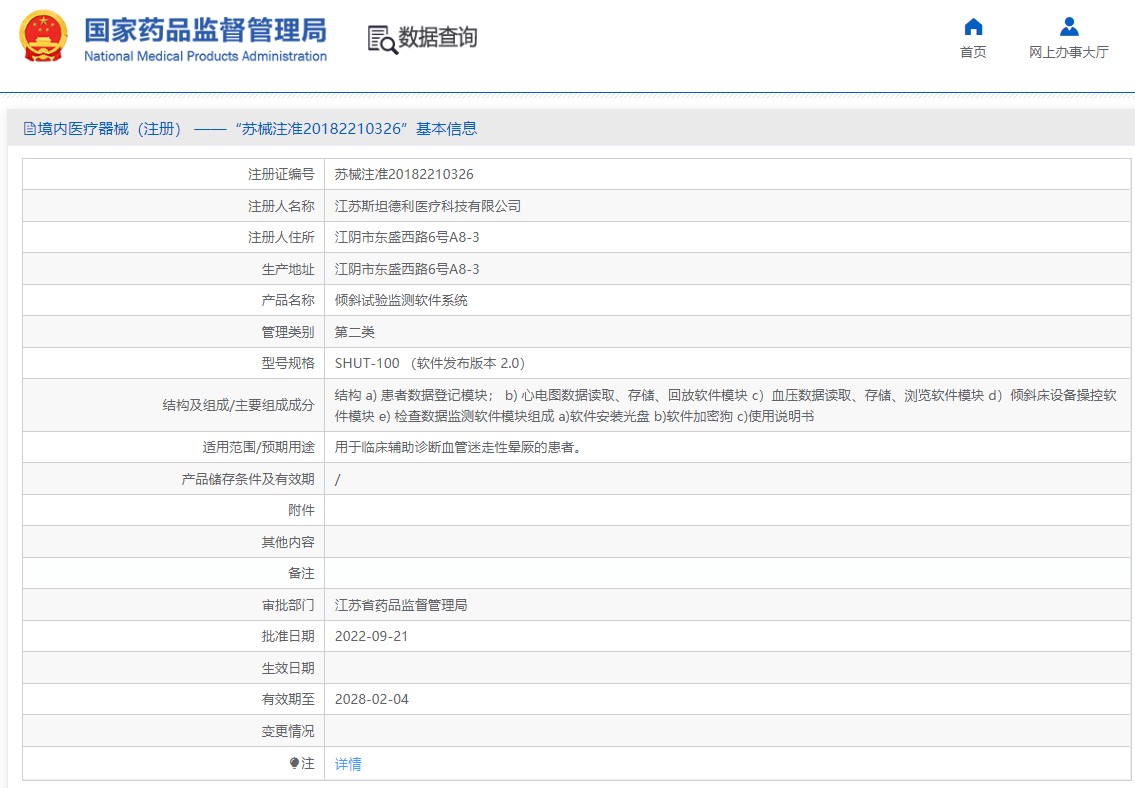Screen dimensions: 1135x788
Task: Click the 批准日期 row label
Action: 288,636
